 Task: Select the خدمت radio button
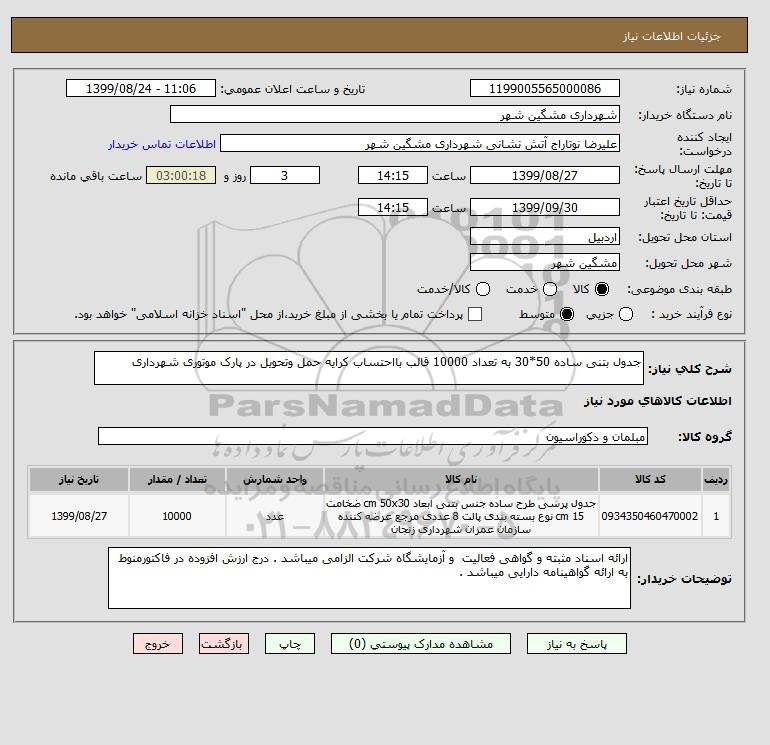(x=550, y=289)
